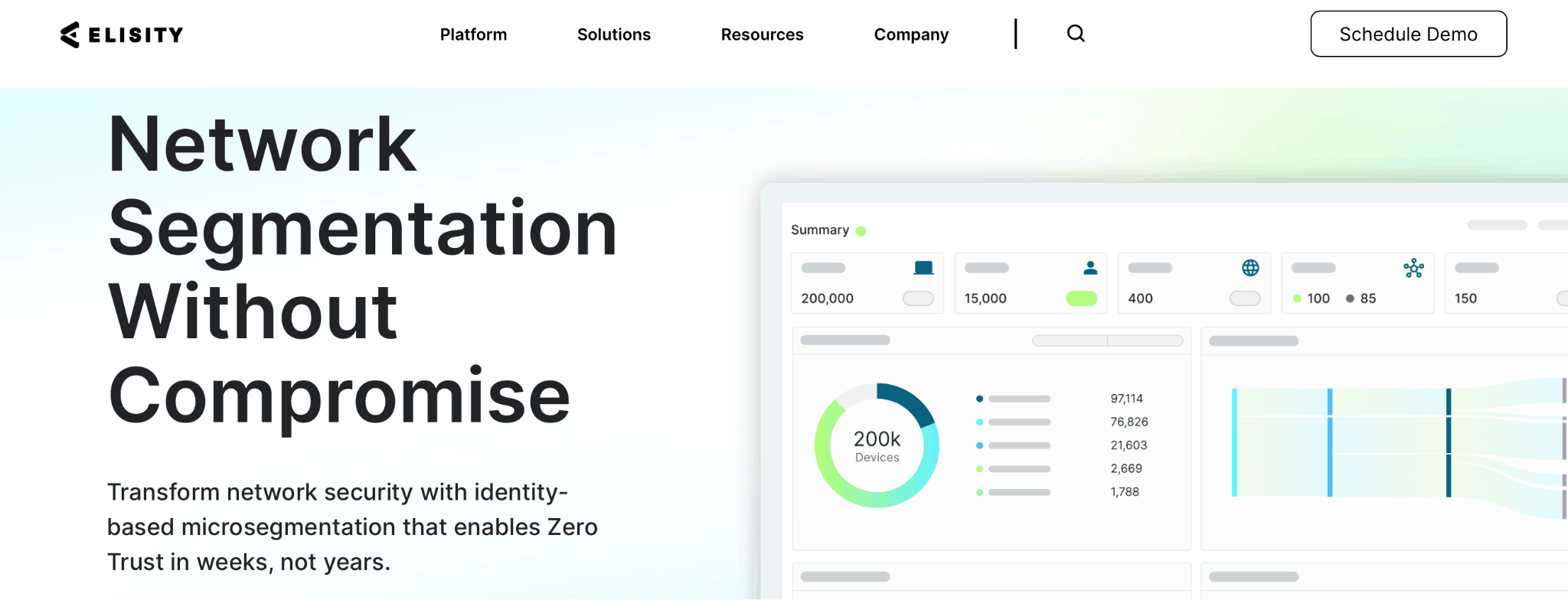Image resolution: width=1568 pixels, height=600 pixels.
Task: Click the network nodes icon above 100 and 85
Action: (1413, 268)
